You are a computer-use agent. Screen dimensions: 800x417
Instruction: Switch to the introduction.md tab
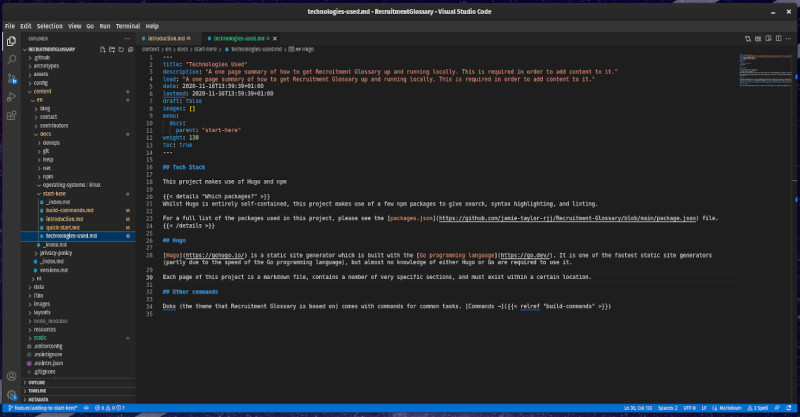(x=166, y=38)
